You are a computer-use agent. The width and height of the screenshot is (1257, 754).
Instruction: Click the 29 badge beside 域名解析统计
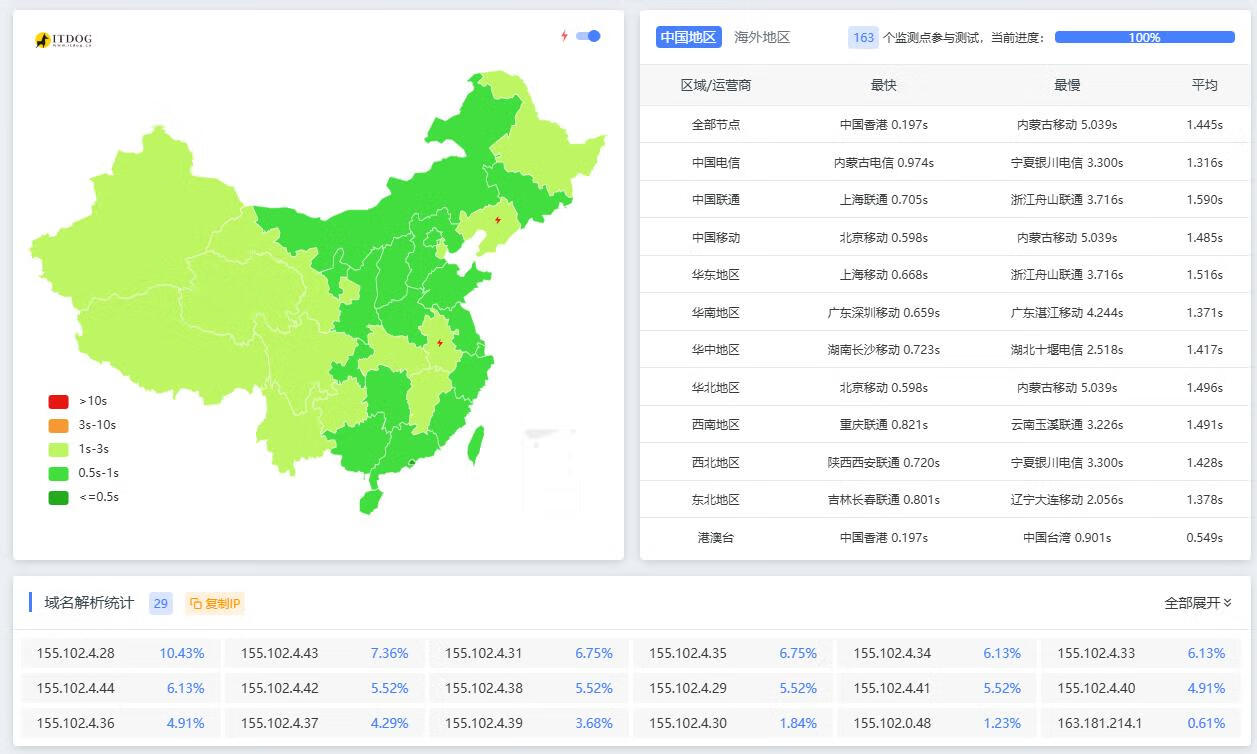point(160,604)
